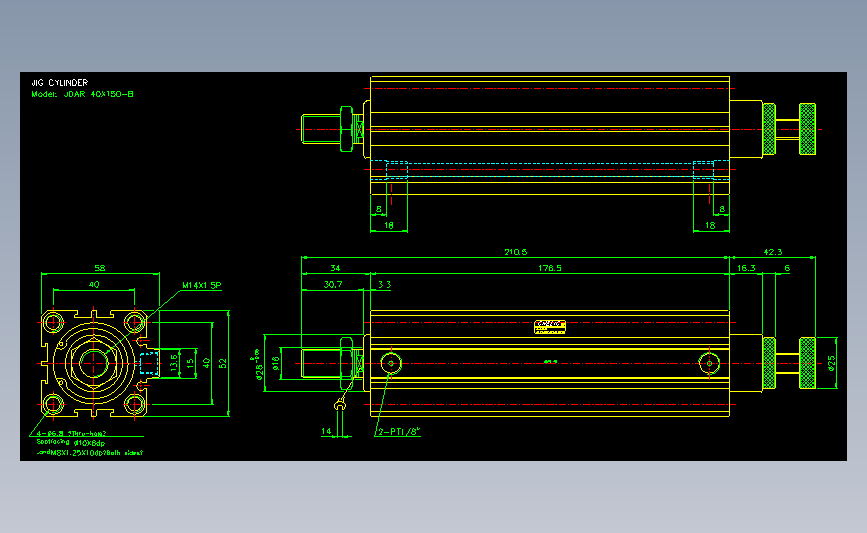The height and width of the screenshot is (533, 867).
Task: Click the left port circle in side view
Action: [391, 363]
